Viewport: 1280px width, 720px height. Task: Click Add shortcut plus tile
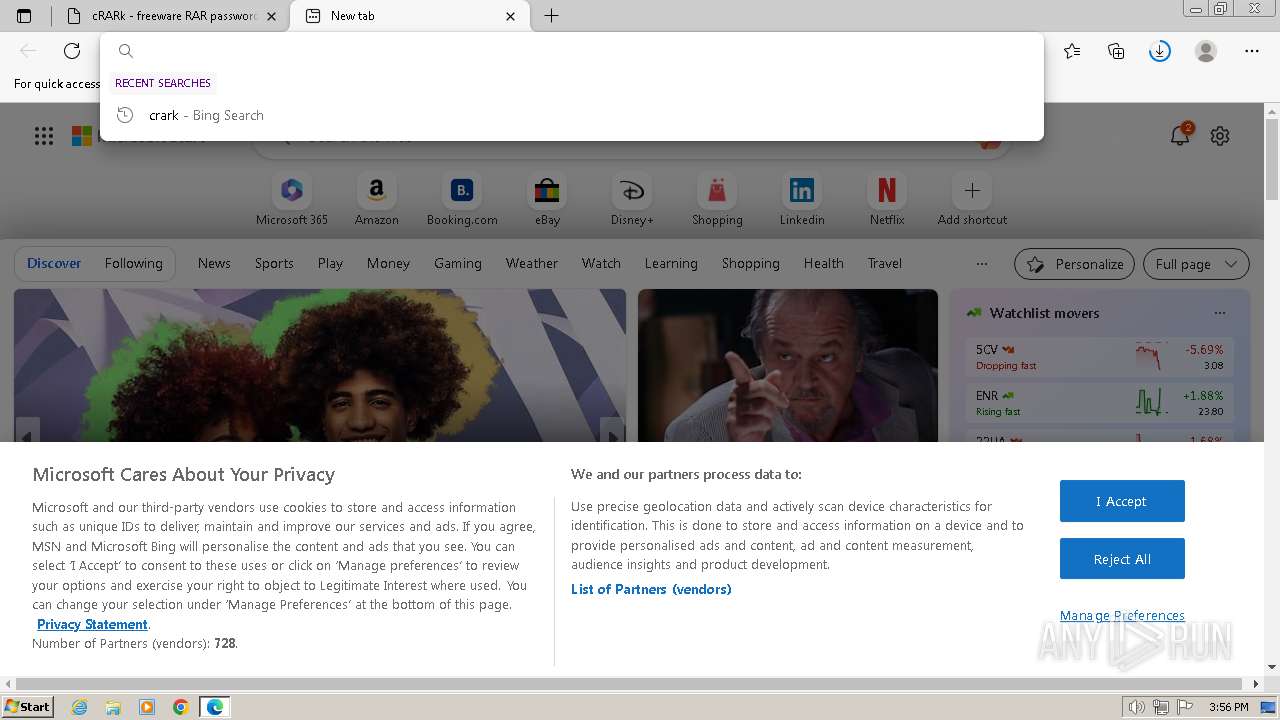tap(972, 200)
